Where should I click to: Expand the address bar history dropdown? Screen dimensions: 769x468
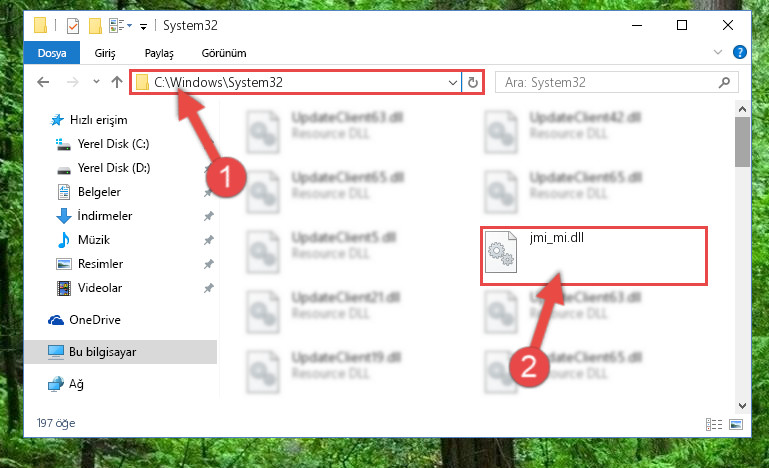(453, 82)
